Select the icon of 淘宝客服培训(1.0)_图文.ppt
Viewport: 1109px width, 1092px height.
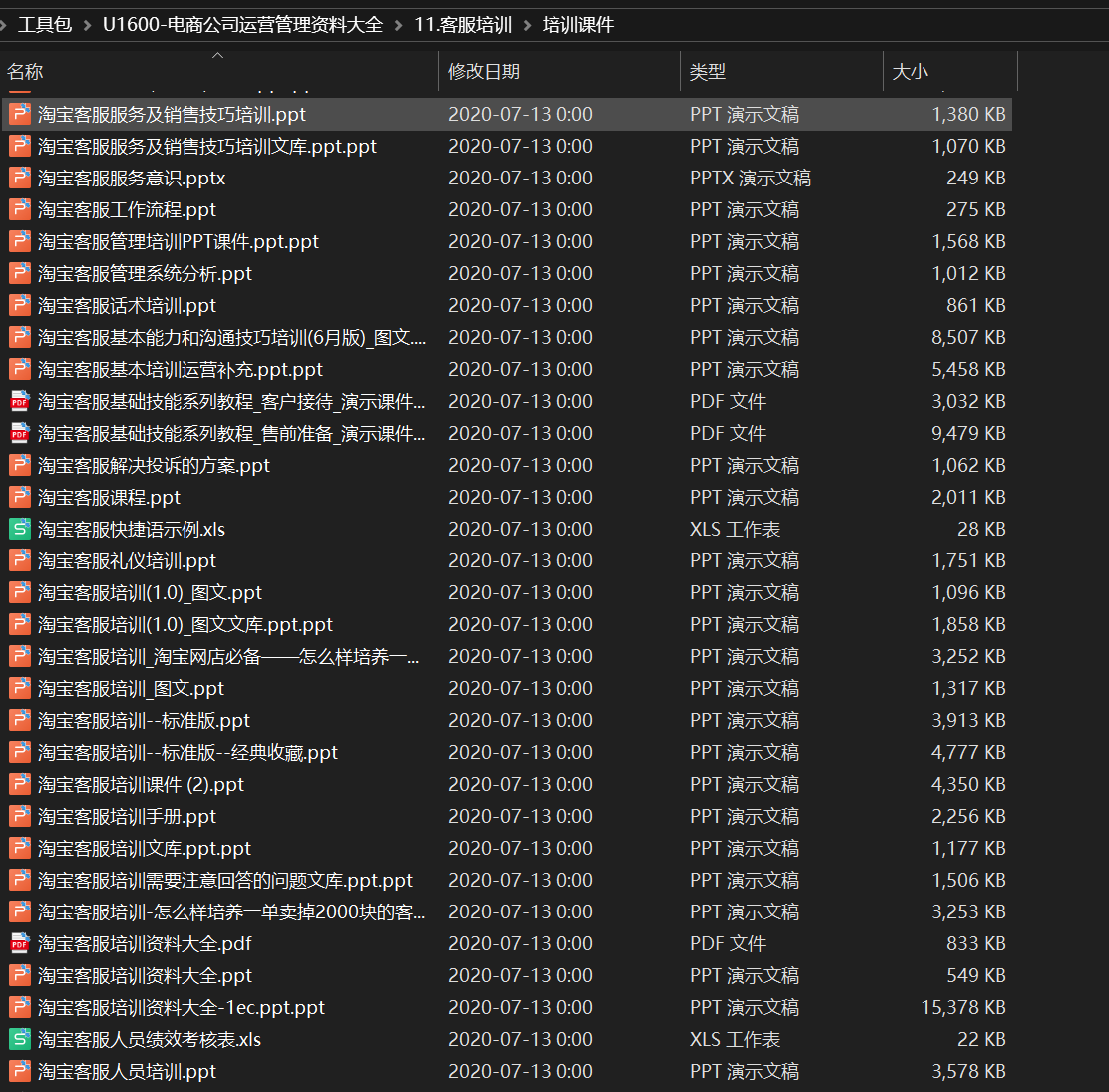pos(20,592)
